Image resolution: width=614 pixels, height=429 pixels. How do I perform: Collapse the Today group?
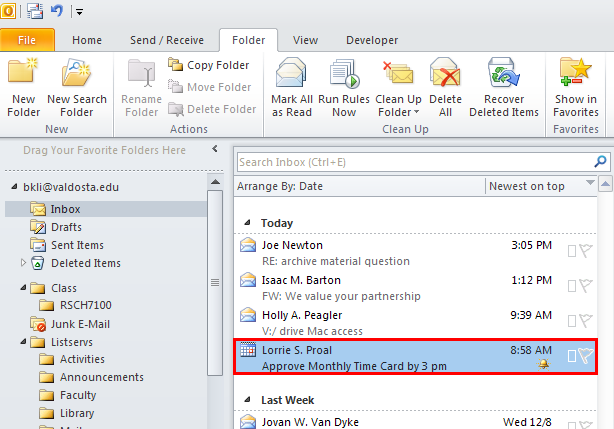247,223
